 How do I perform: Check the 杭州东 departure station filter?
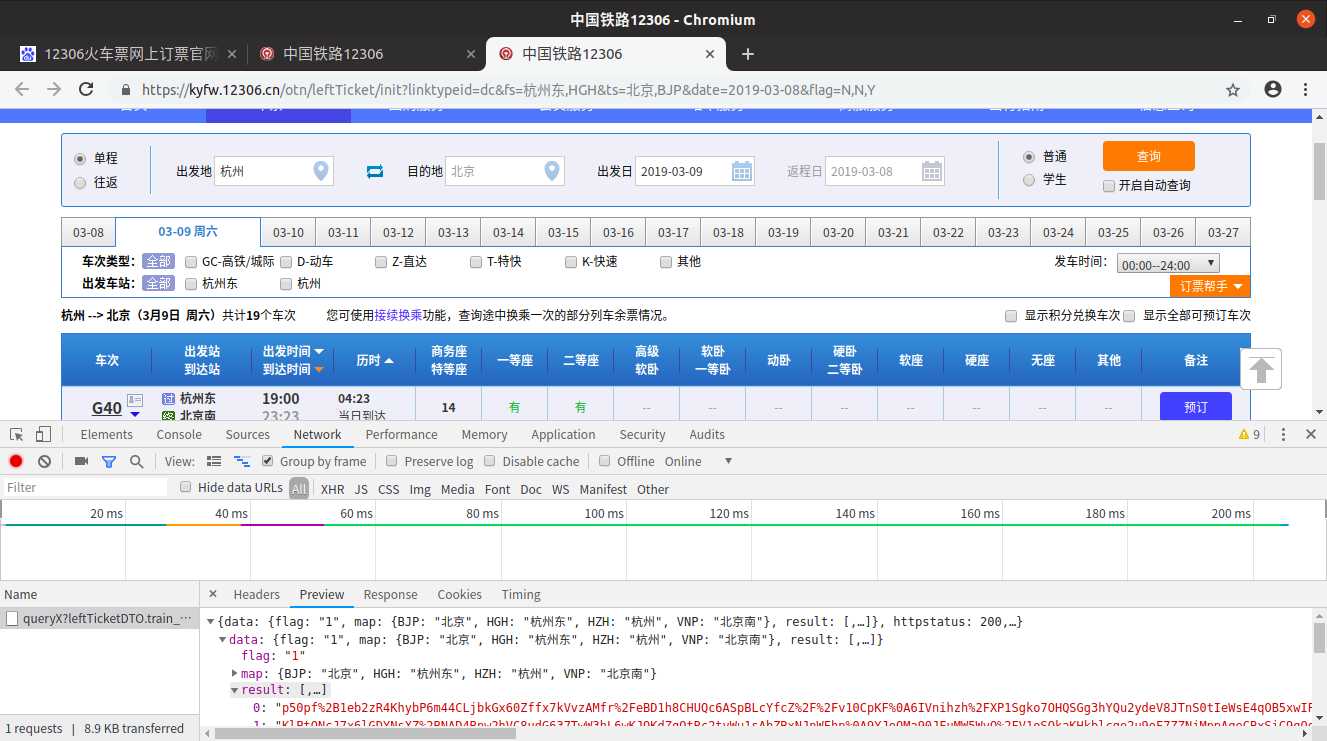(x=191, y=283)
